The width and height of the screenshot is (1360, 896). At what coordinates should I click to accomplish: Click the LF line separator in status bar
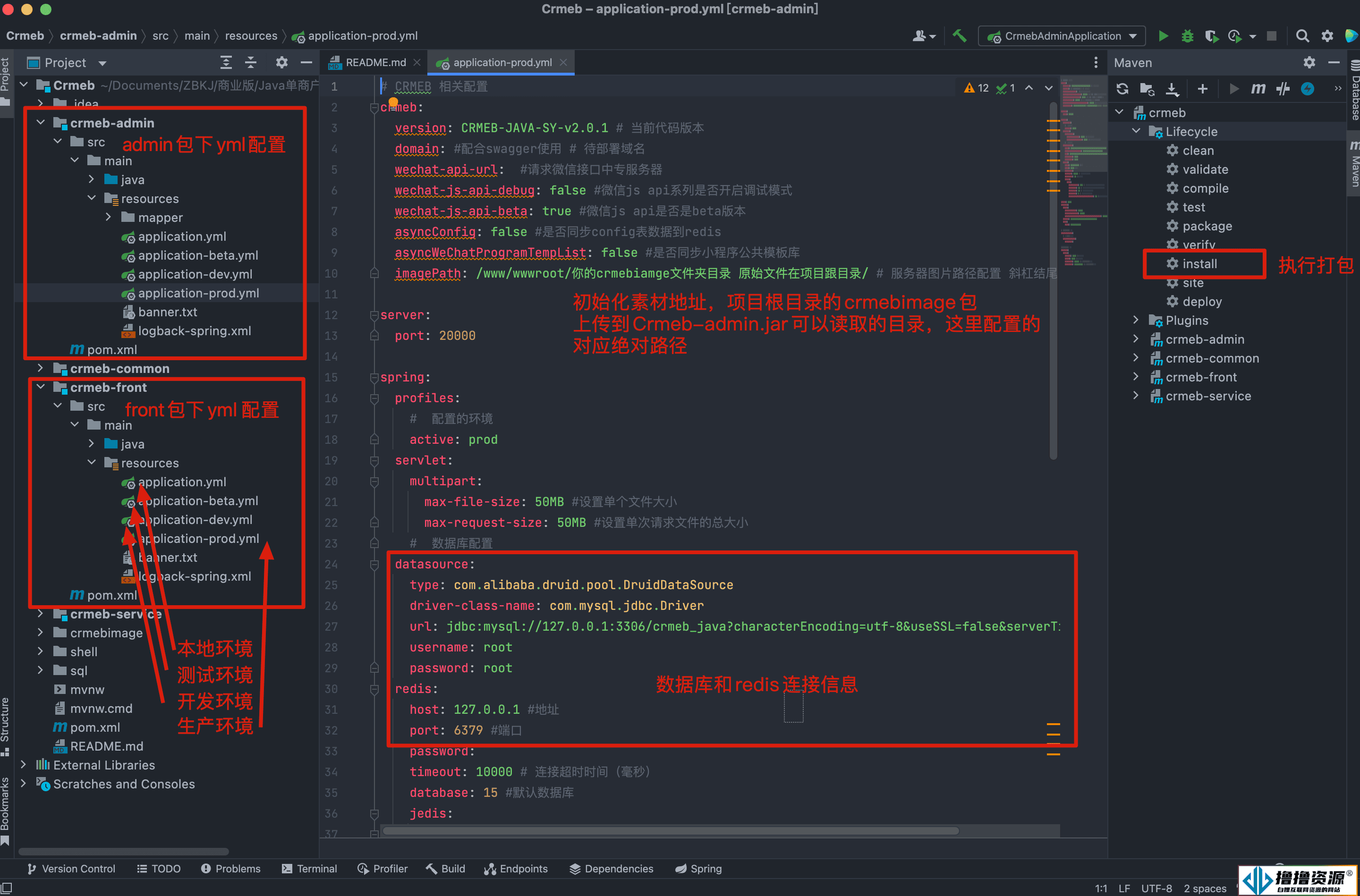[1124, 888]
